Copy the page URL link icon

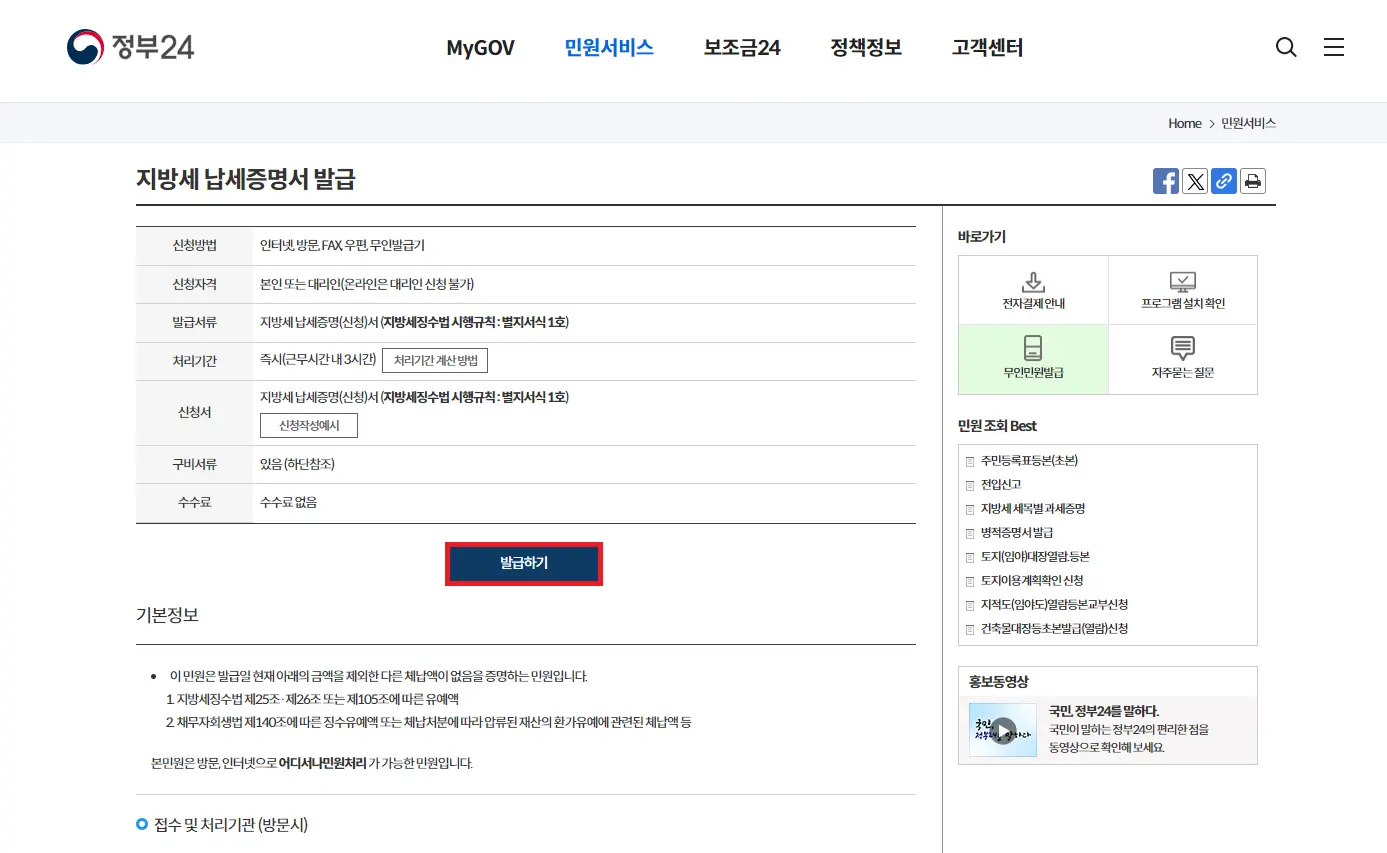pos(1223,181)
